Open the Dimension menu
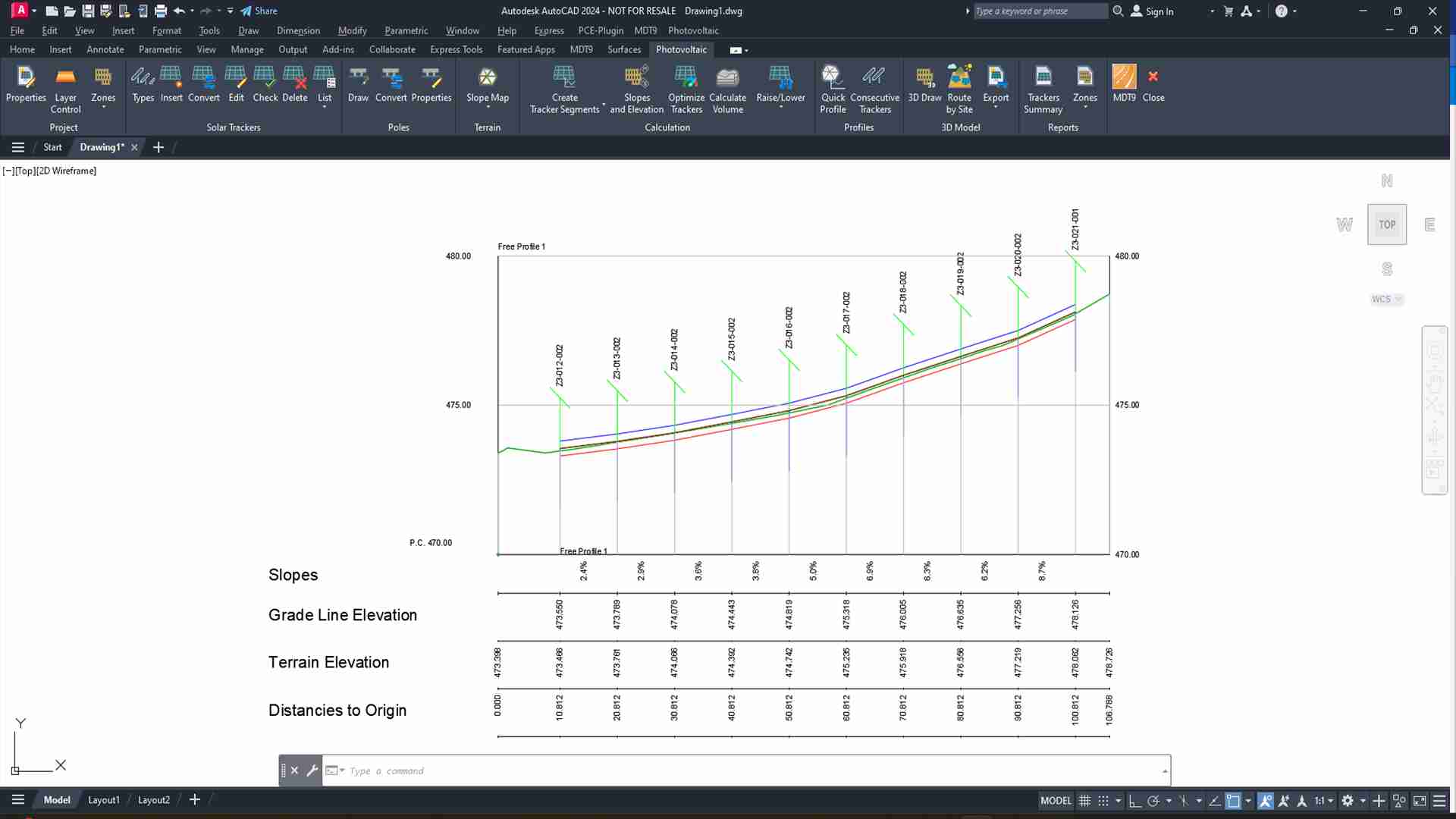The height and width of the screenshot is (819, 1456). [x=298, y=30]
